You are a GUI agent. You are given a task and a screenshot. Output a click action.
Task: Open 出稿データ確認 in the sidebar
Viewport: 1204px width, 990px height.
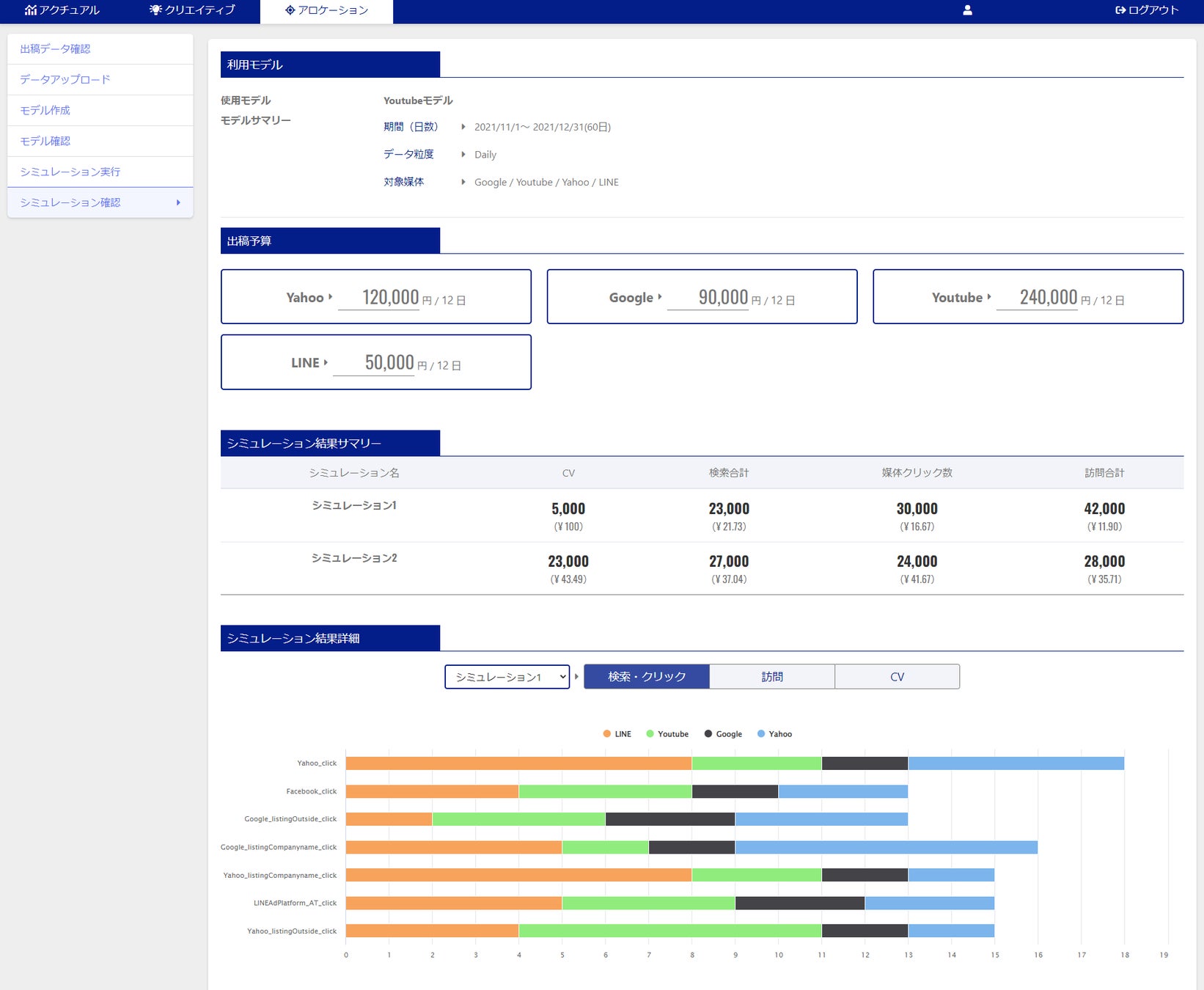[56, 49]
